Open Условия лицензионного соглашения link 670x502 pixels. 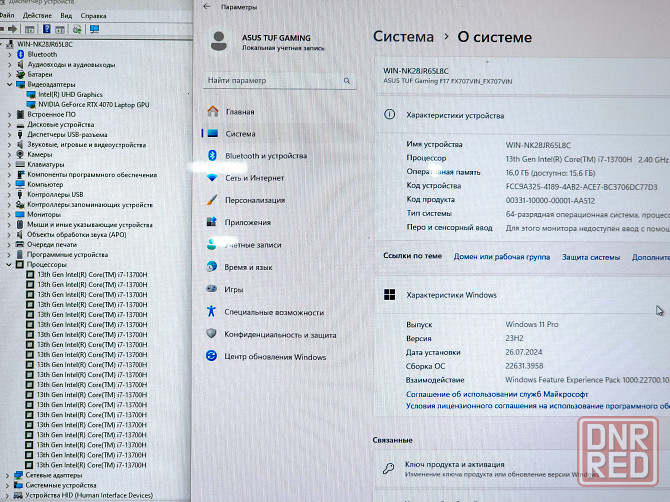click(x=538, y=406)
